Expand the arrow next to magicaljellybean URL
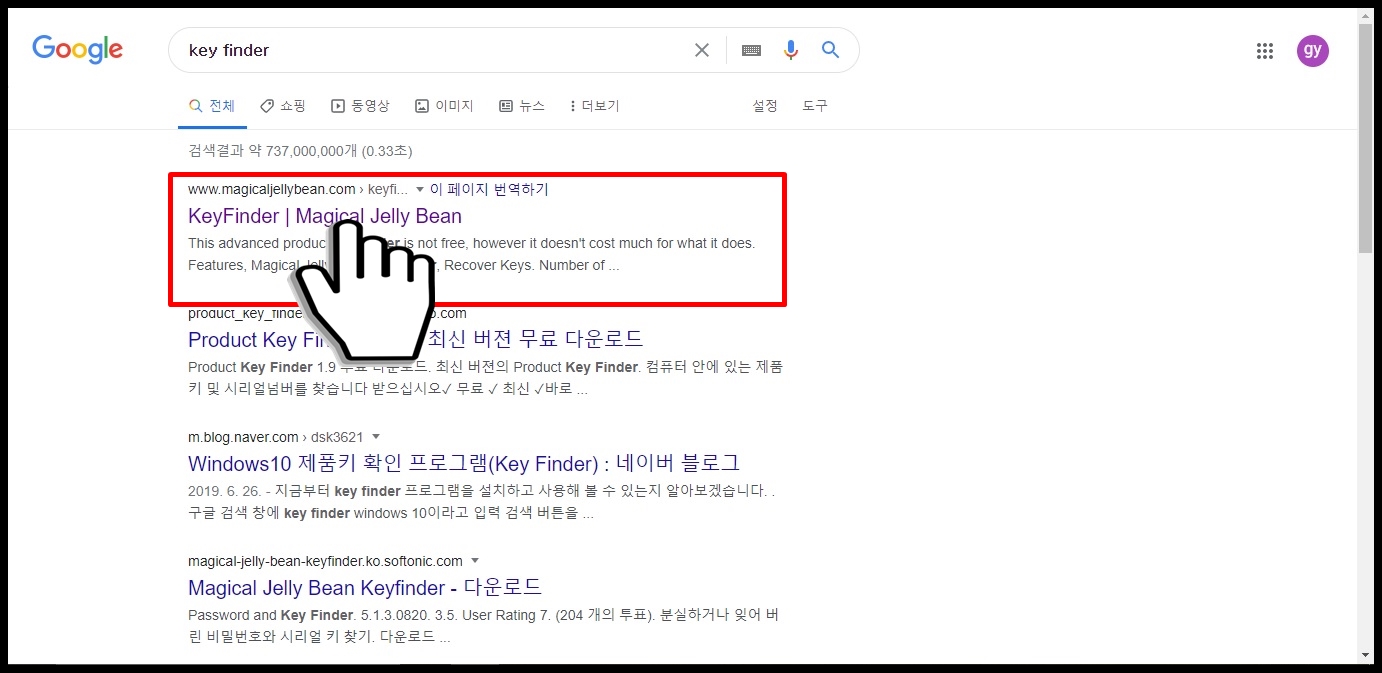Screen dimensions: 1382x673 [x=420, y=189]
